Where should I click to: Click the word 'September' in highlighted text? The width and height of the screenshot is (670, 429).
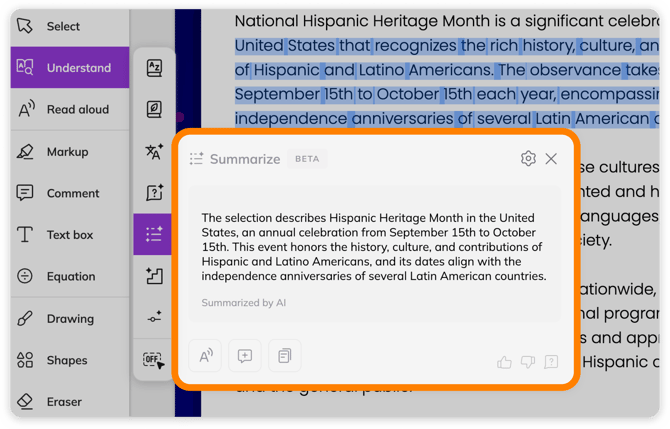(277, 94)
